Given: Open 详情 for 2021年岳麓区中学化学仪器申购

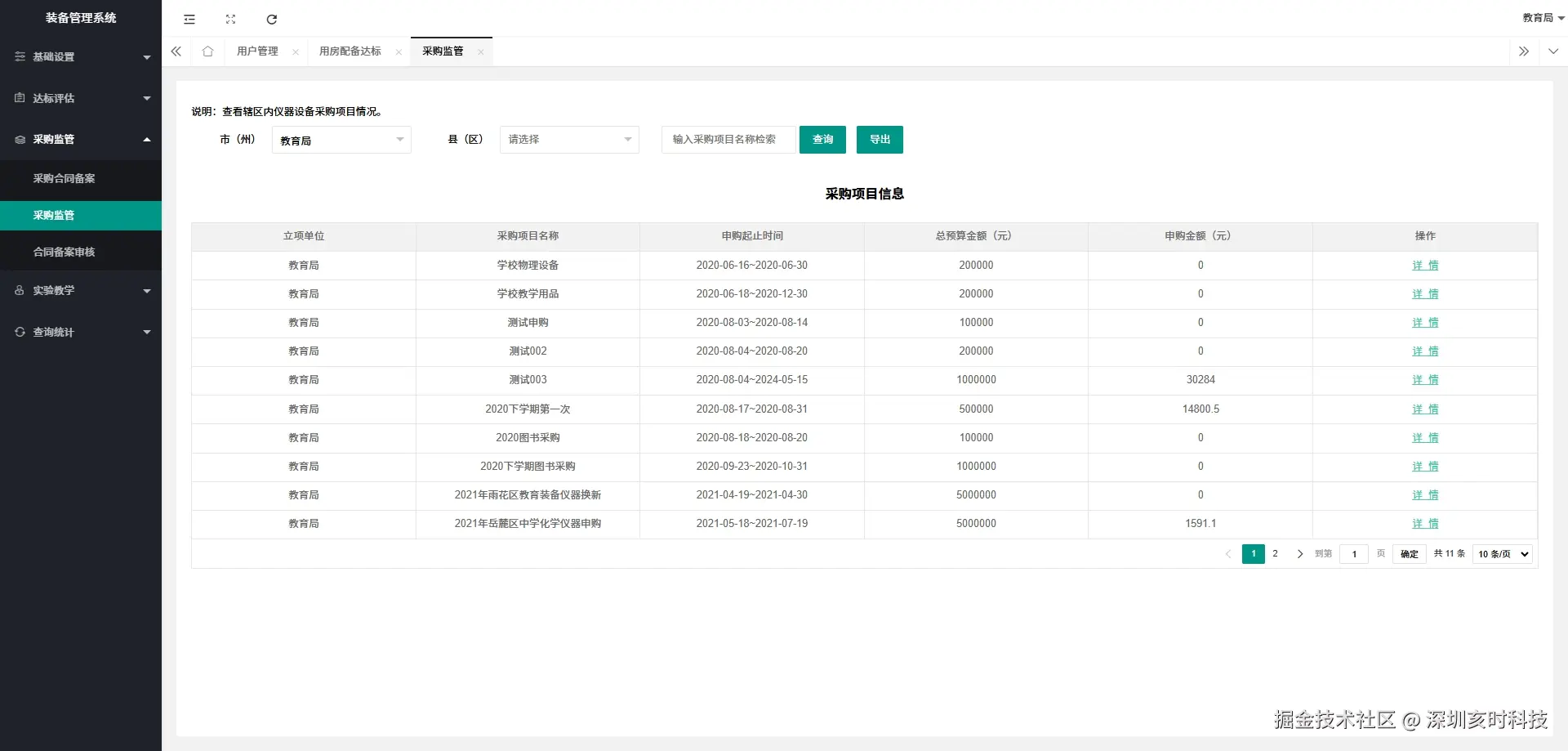Looking at the screenshot, I should pos(1425,524).
